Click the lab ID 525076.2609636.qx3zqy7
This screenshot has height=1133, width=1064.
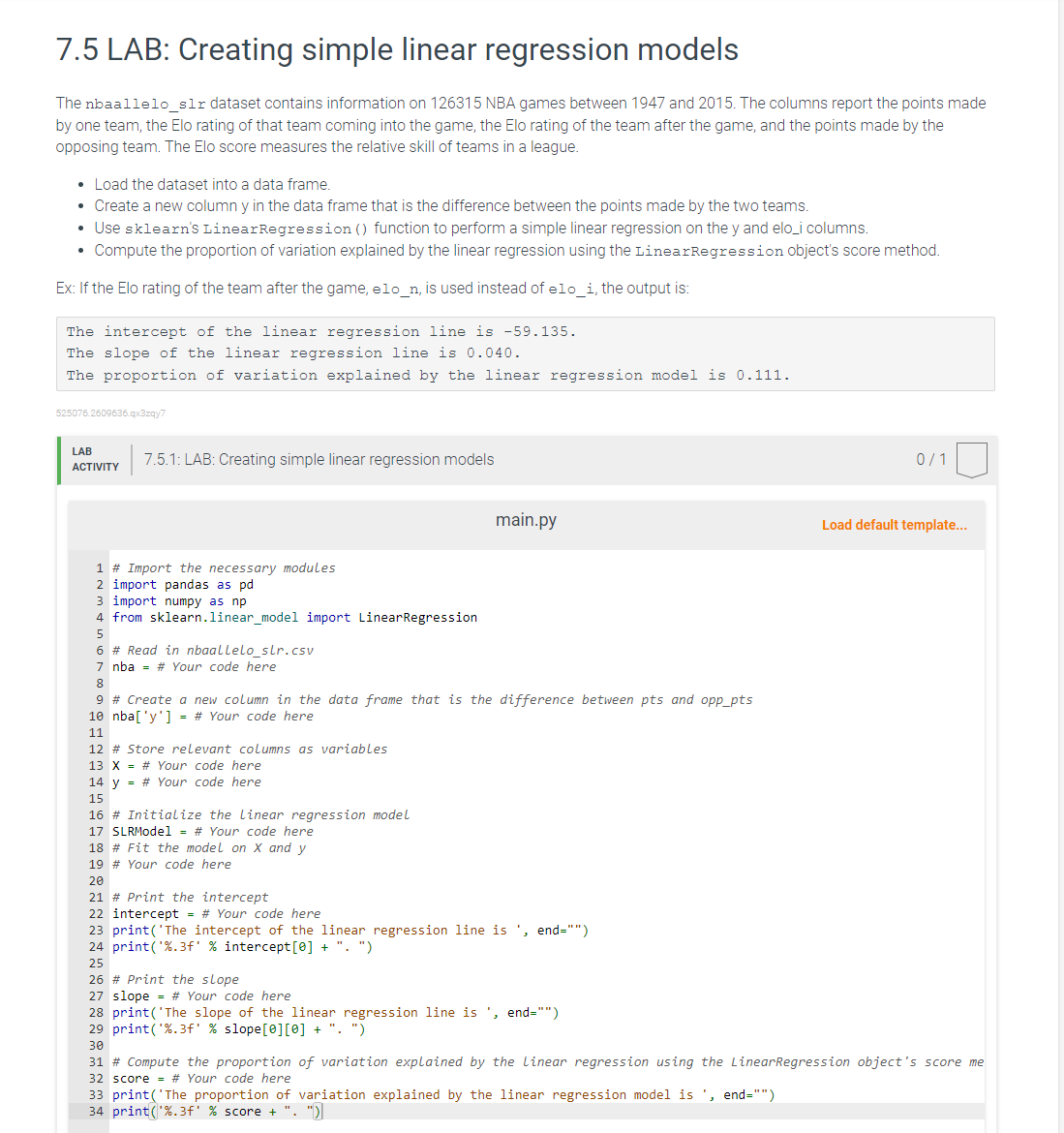pos(110,413)
